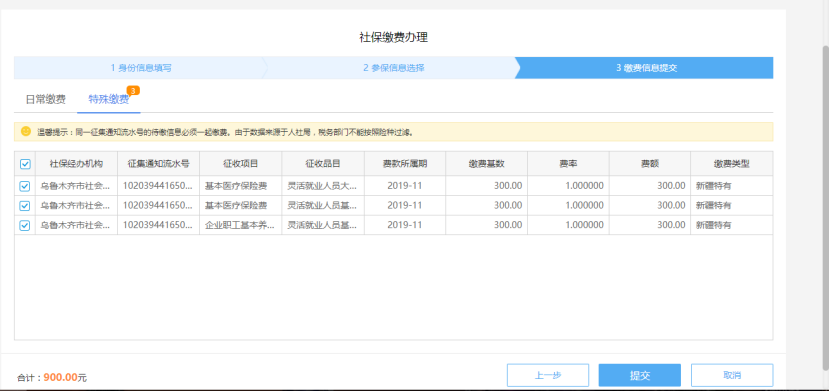Screen dimensions: 830x391
Task: Switch to the 日常缴费 tab
Action: pos(46,99)
